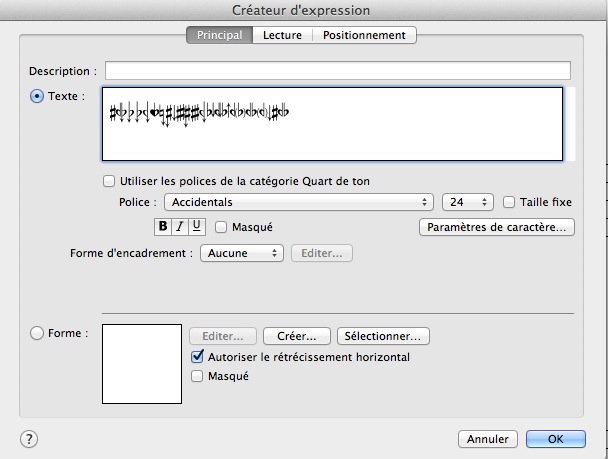Select the Texte radio button

pyautogui.click(x=38, y=96)
